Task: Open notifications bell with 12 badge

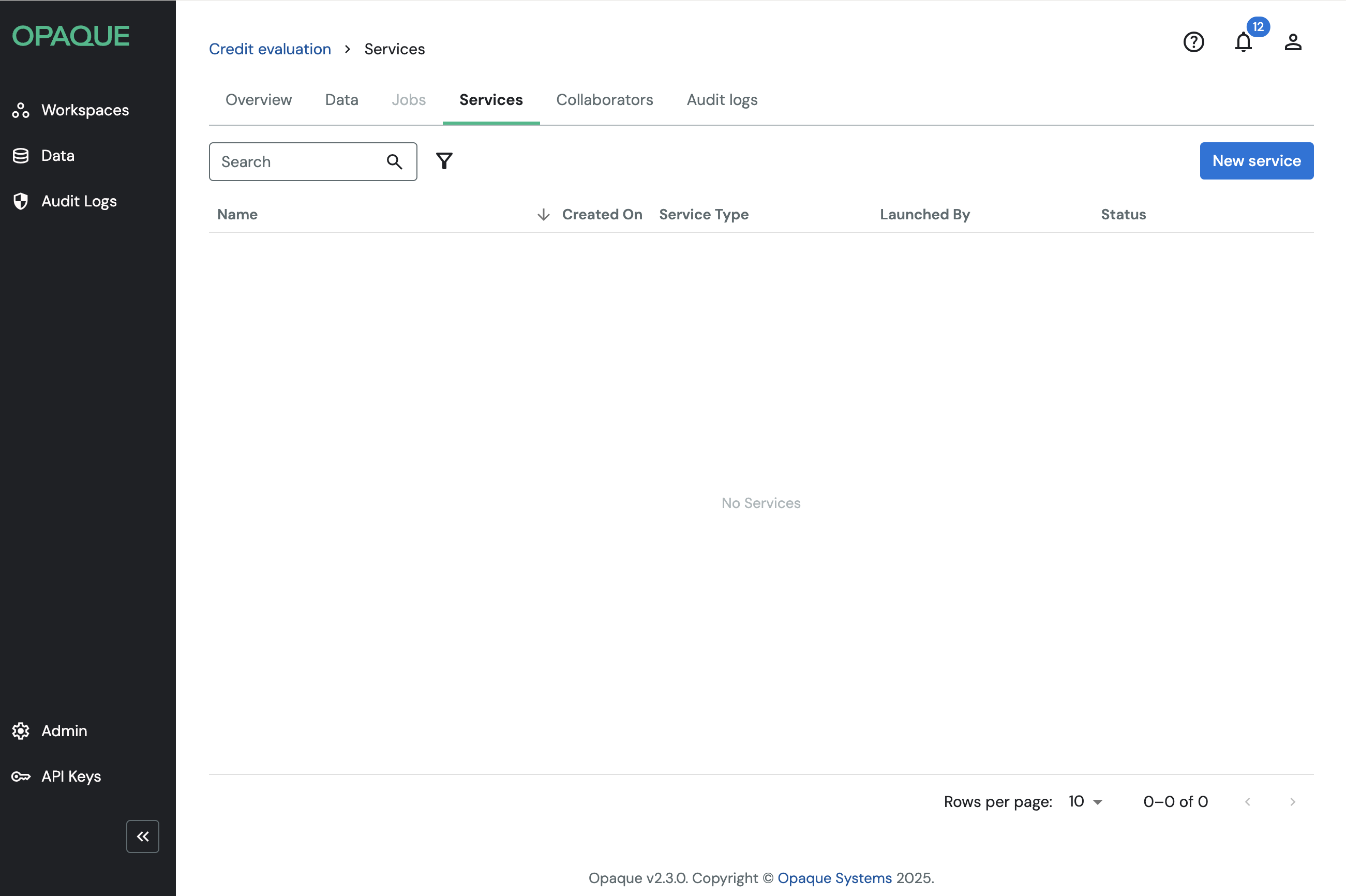Action: tap(1244, 42)
